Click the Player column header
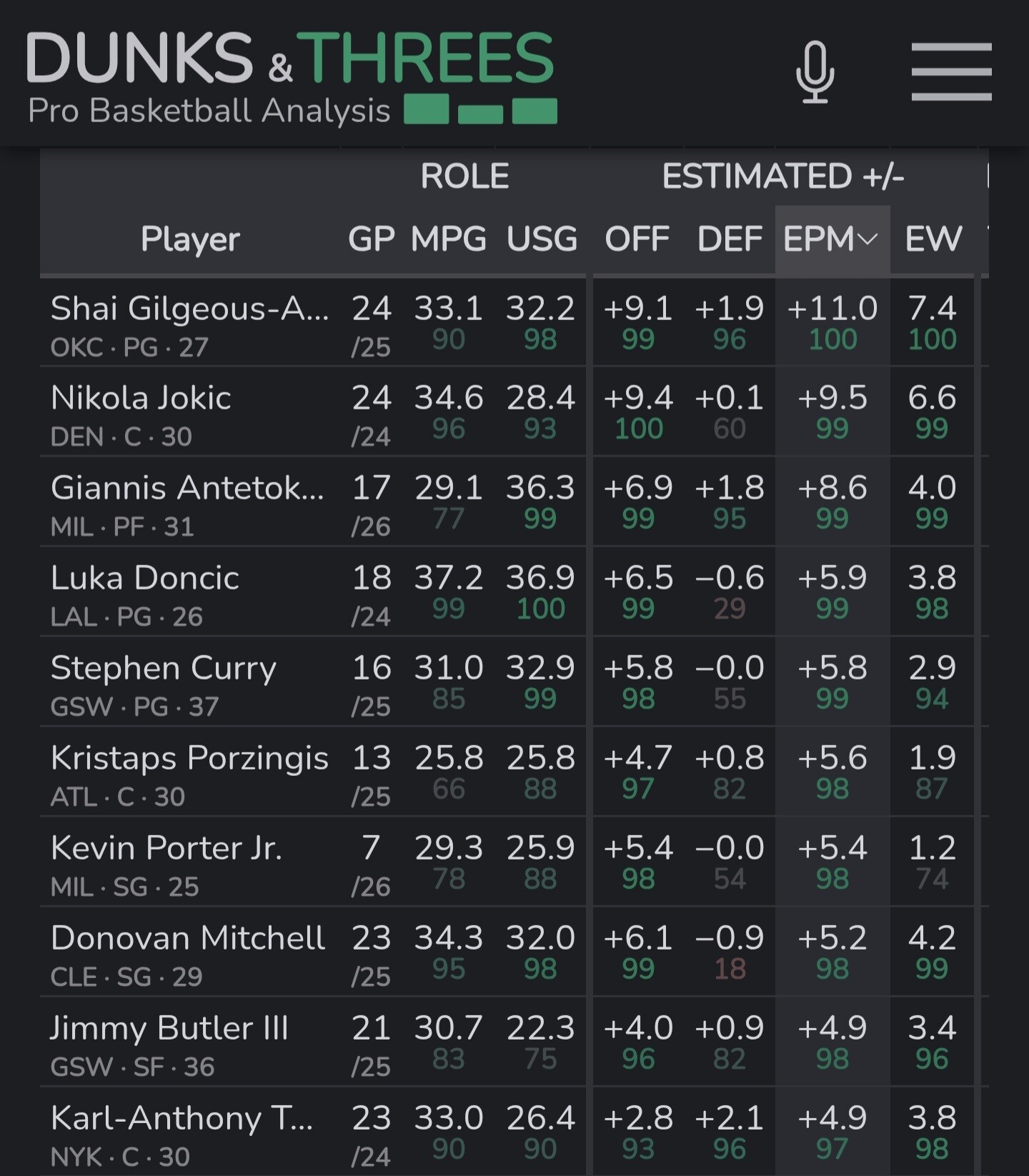1029x1176 pixels. (190, 239)
